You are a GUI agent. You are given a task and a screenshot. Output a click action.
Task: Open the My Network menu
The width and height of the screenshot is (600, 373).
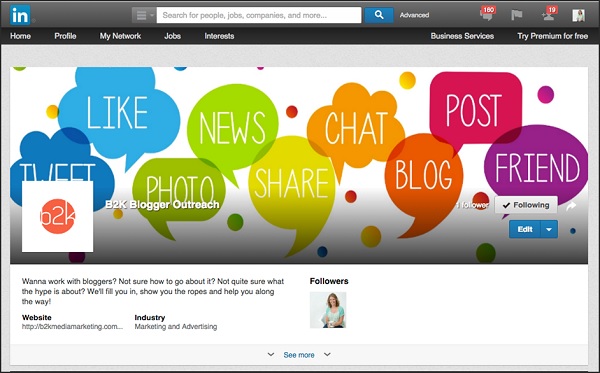tap(120, 36)
